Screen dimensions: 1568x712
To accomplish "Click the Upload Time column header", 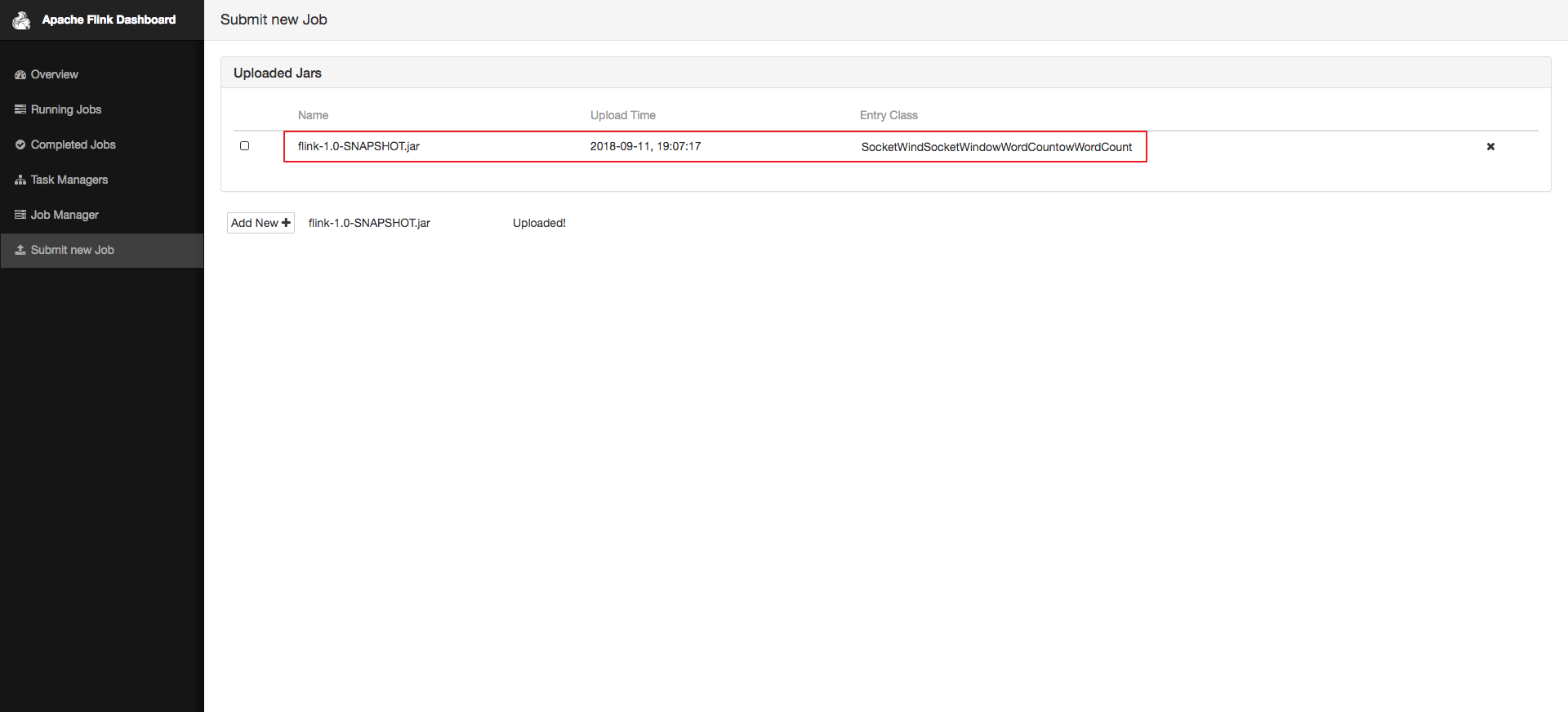I will pyautogui.click(x=622, y=115).
